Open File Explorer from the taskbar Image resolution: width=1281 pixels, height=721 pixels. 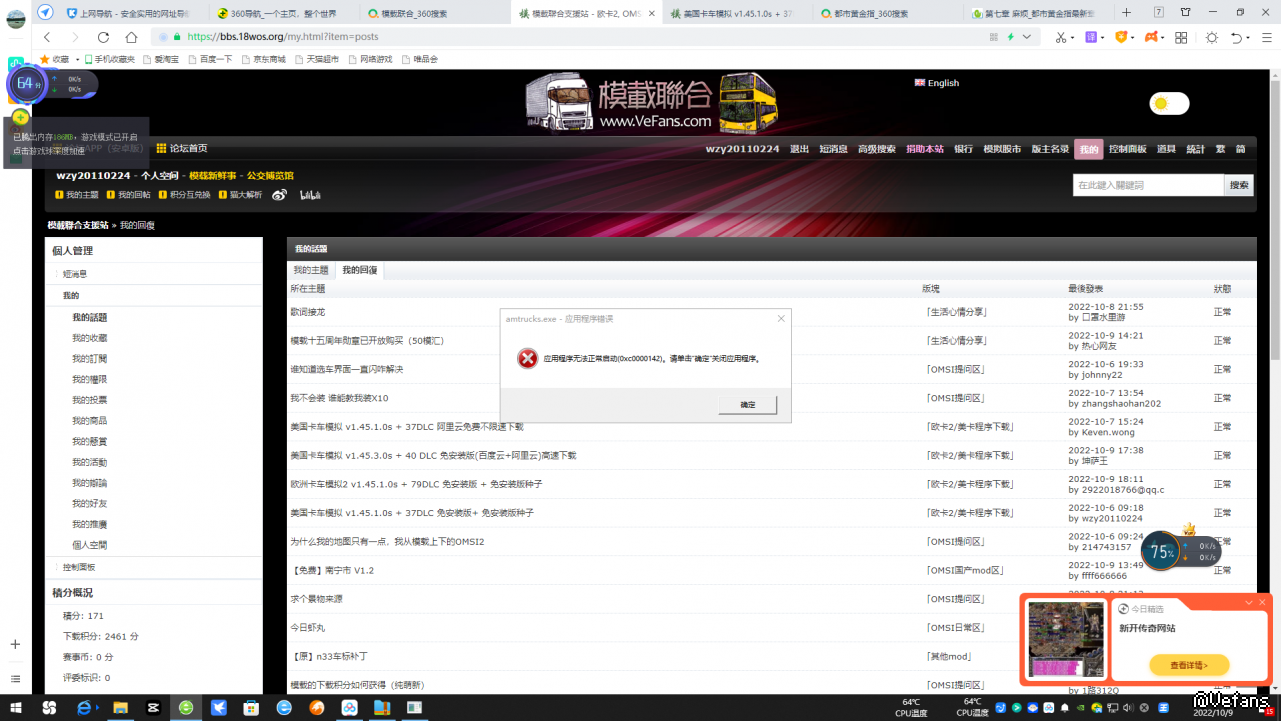[120, 708]
